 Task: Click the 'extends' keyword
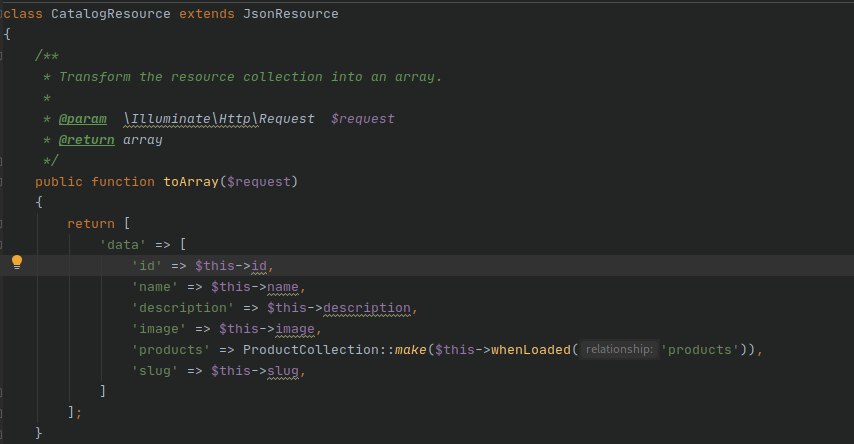(207, 14)
